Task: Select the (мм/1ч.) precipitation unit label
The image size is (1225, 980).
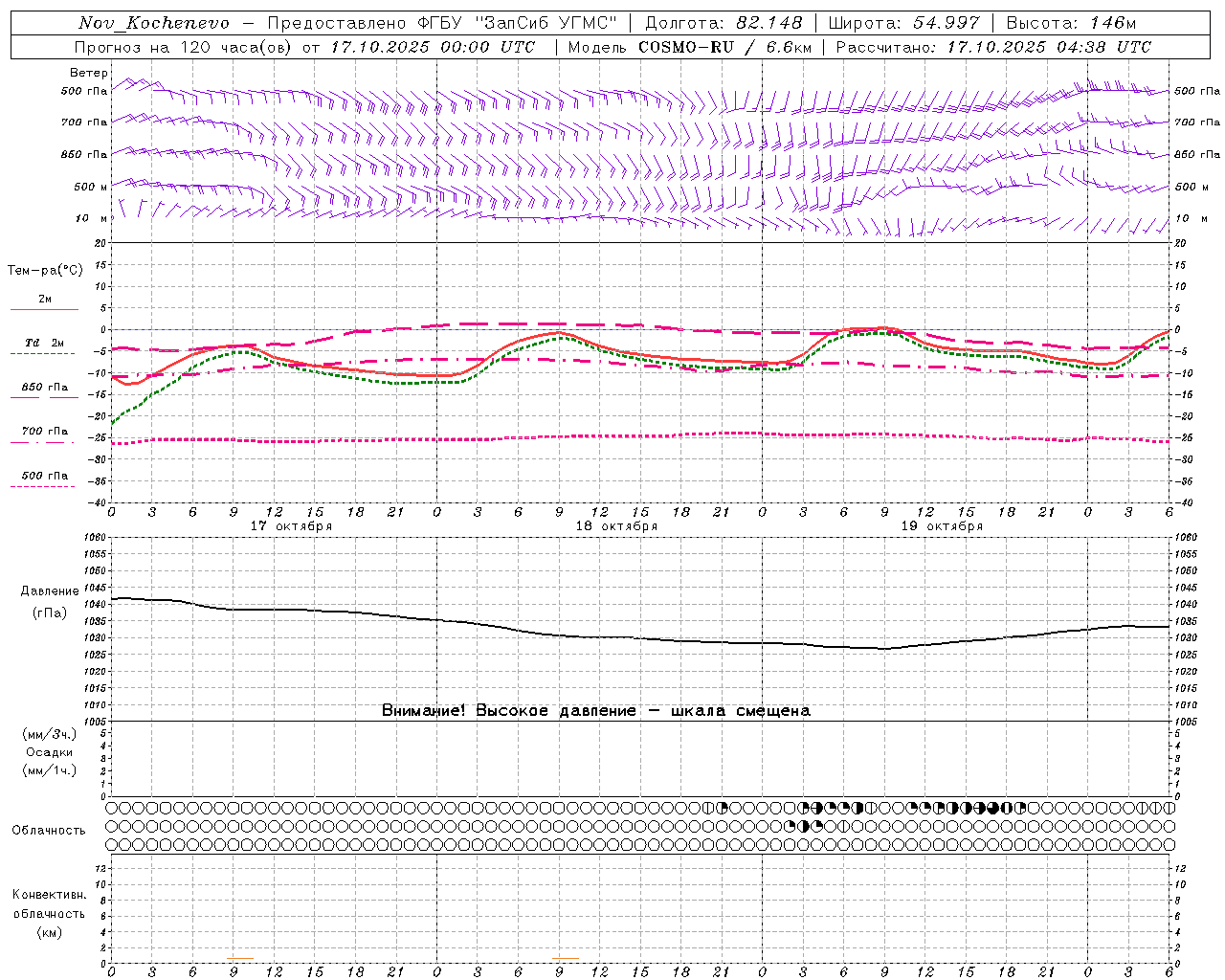Action: click(x=50, y=770)
